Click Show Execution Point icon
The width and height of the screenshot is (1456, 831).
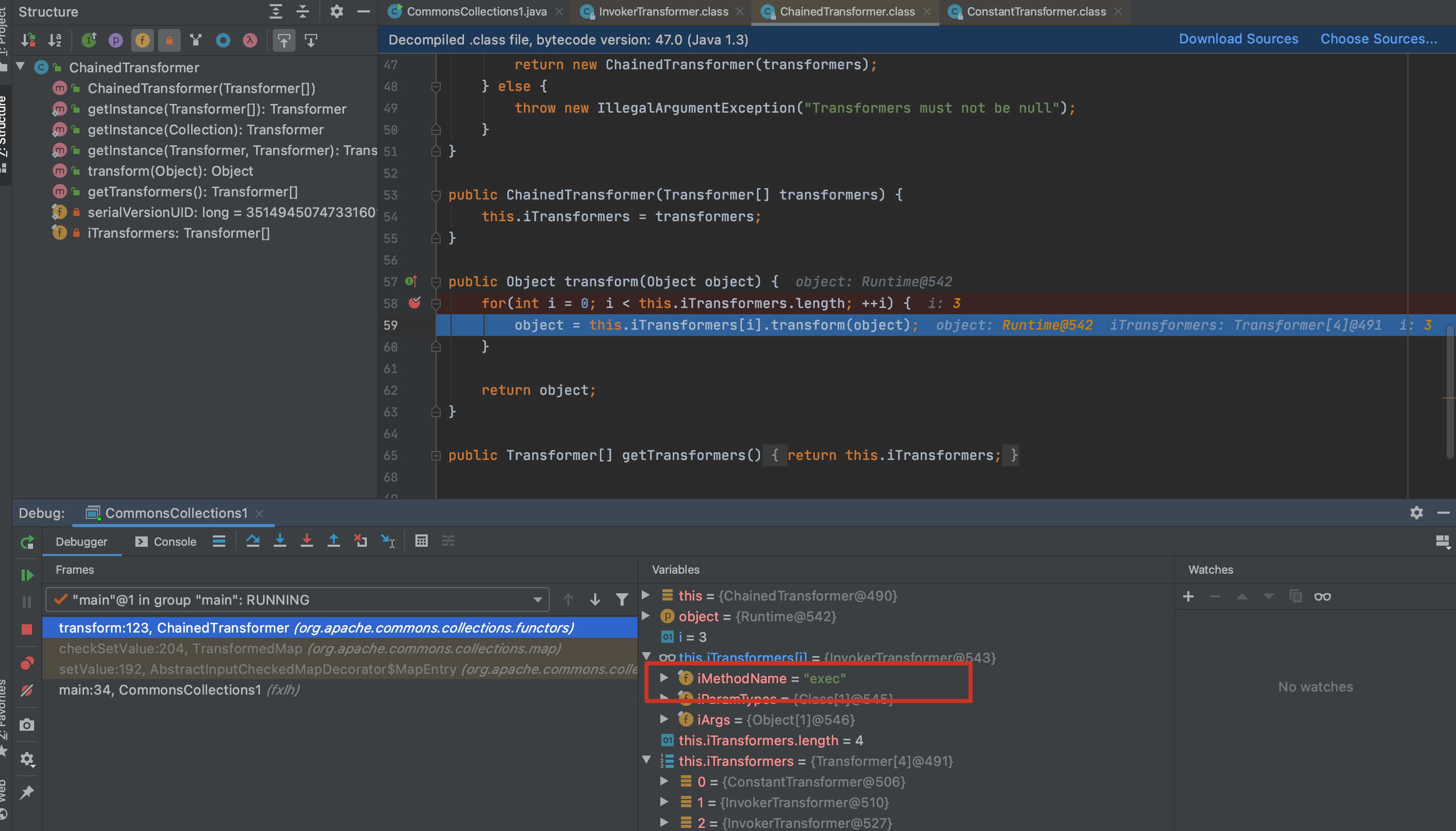[x=219, y=541]
